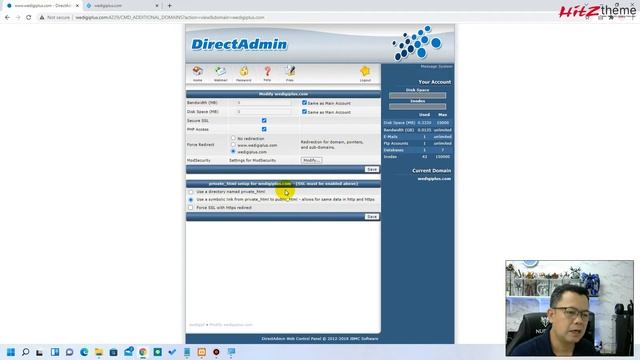
Task: Toggle the PHP Access checkbox
Action: [x=264, y=129]
